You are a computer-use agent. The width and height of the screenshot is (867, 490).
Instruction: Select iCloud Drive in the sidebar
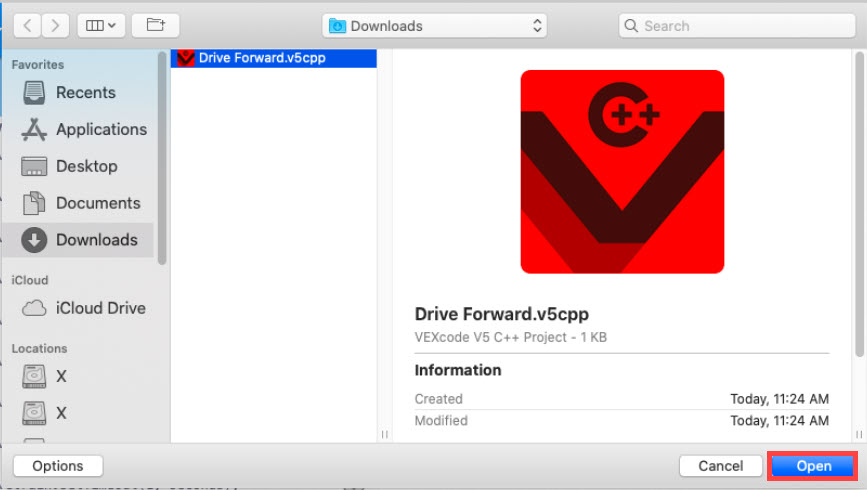click(x=78, y=308)
